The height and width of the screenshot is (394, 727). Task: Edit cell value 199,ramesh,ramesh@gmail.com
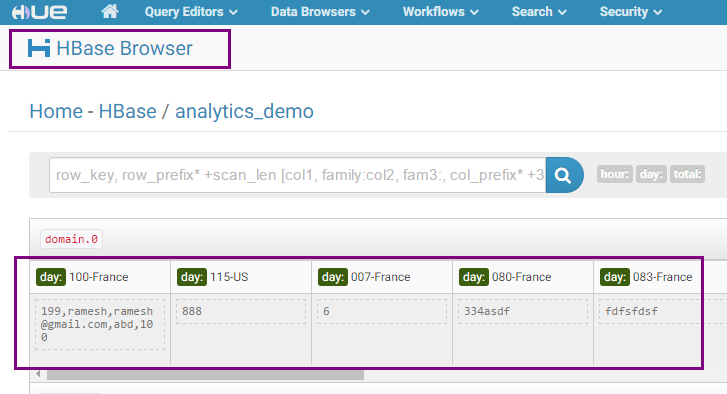point(100,324)
